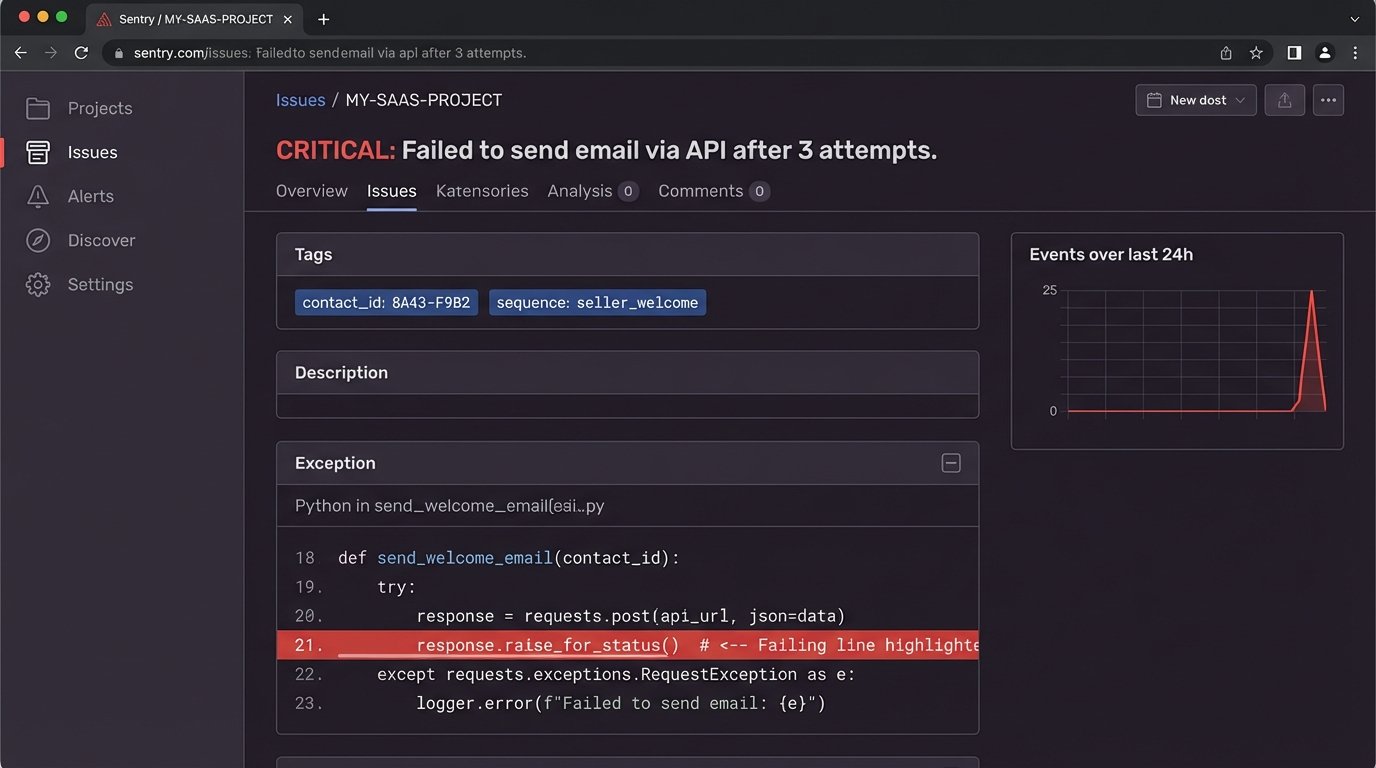
Task: Reload the page in browser
Action: (81, 53)
